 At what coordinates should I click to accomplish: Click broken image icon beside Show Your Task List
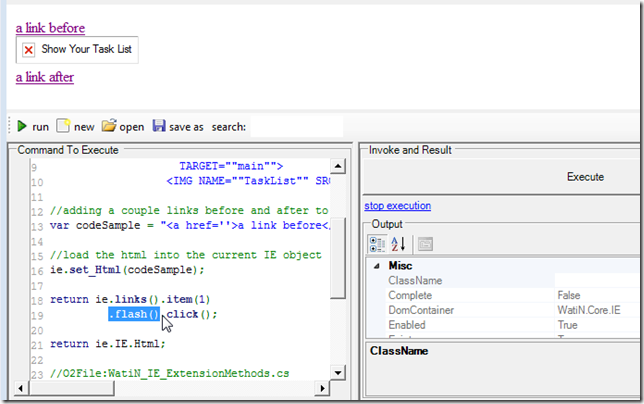point(29,50)
